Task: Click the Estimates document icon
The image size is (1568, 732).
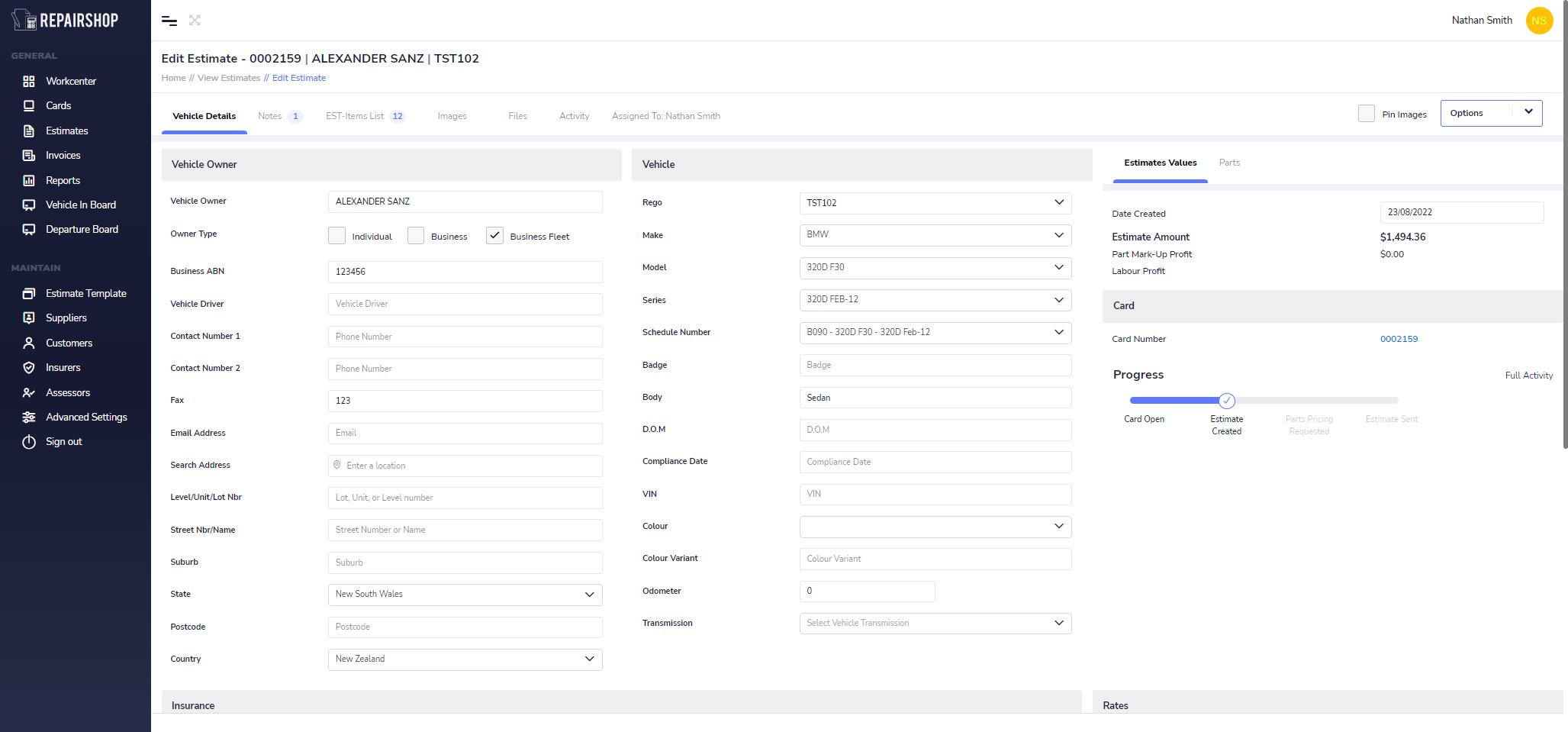Action: [x=29, y=131]
